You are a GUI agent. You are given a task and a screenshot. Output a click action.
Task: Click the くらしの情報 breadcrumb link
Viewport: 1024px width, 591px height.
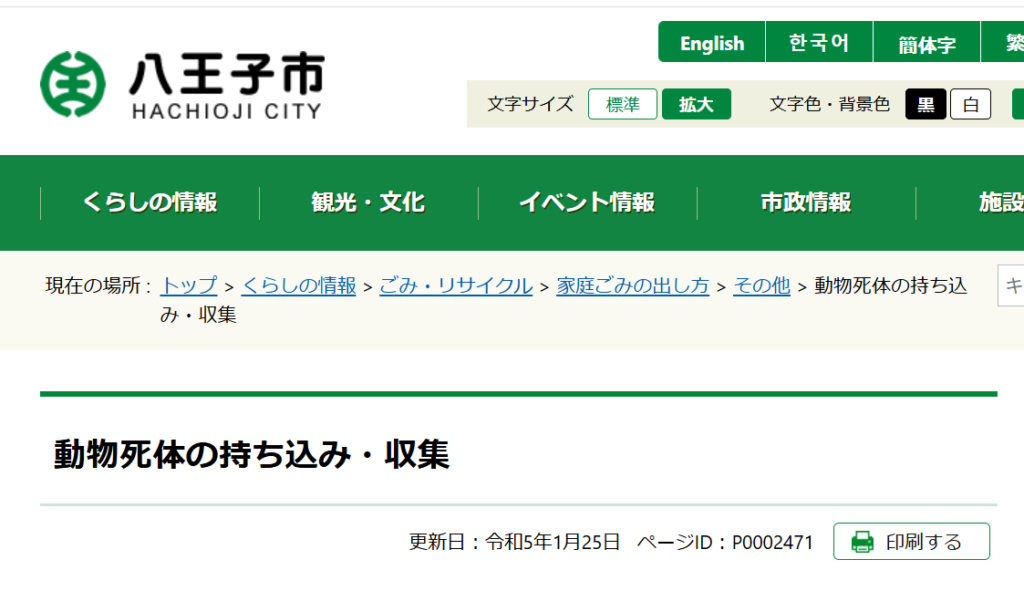pyautogui.click(x=299, y=286)
